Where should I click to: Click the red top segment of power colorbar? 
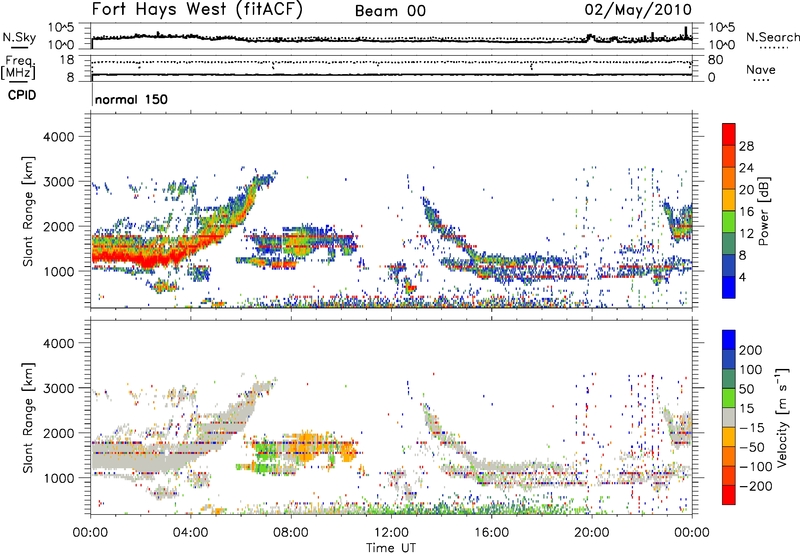[x=729, y=135]
